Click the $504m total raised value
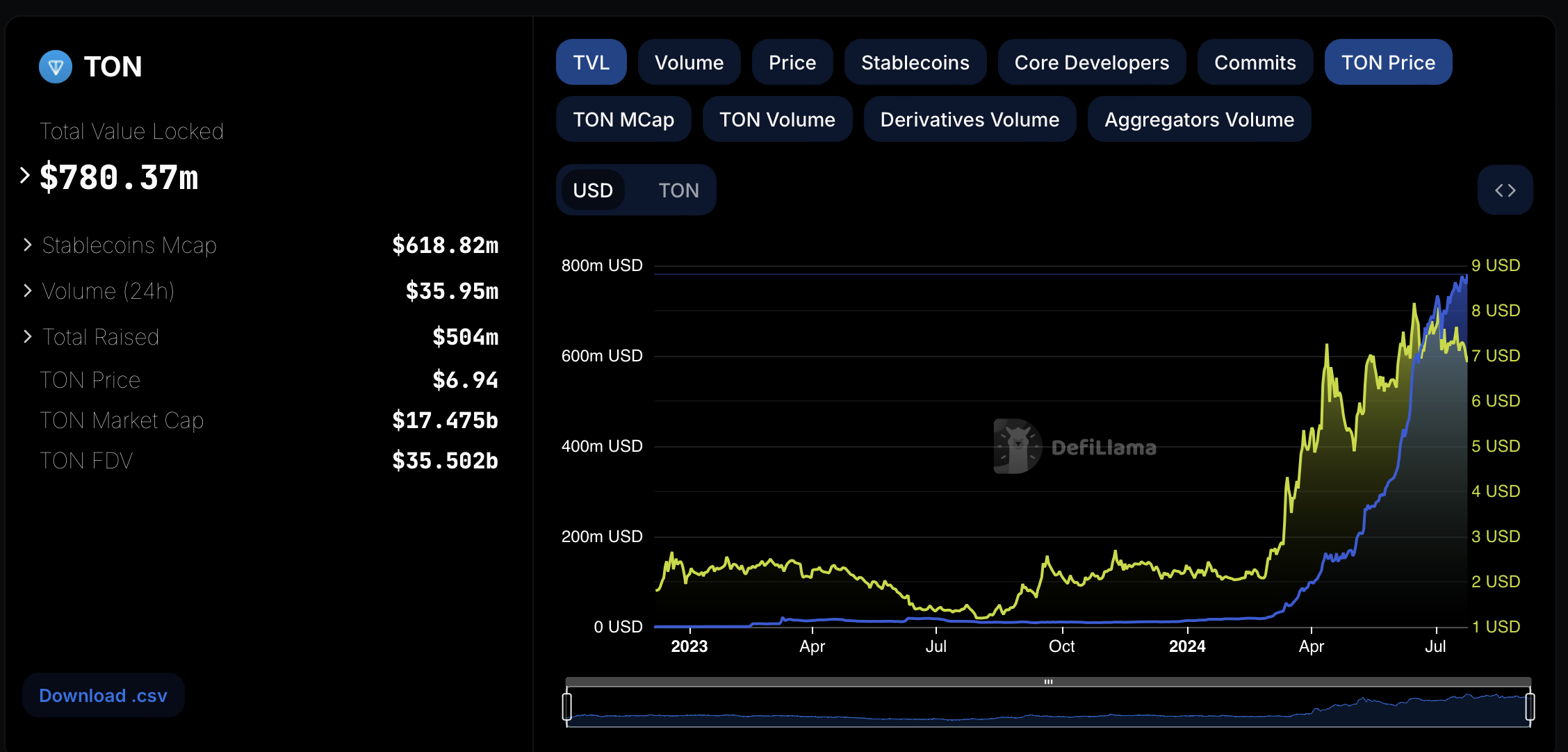This screenshot has width=1568, height=752. pos(465,336)
